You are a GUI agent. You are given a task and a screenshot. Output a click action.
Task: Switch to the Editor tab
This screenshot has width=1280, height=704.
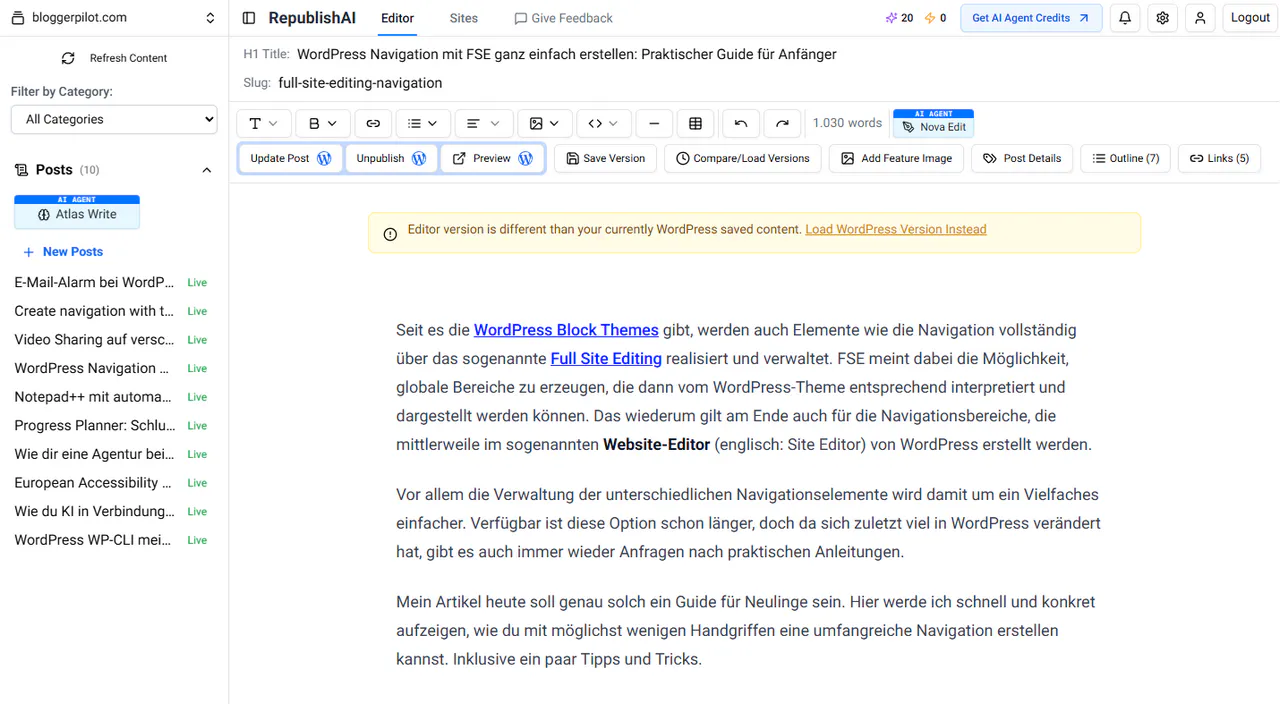(x=397, y=18)
